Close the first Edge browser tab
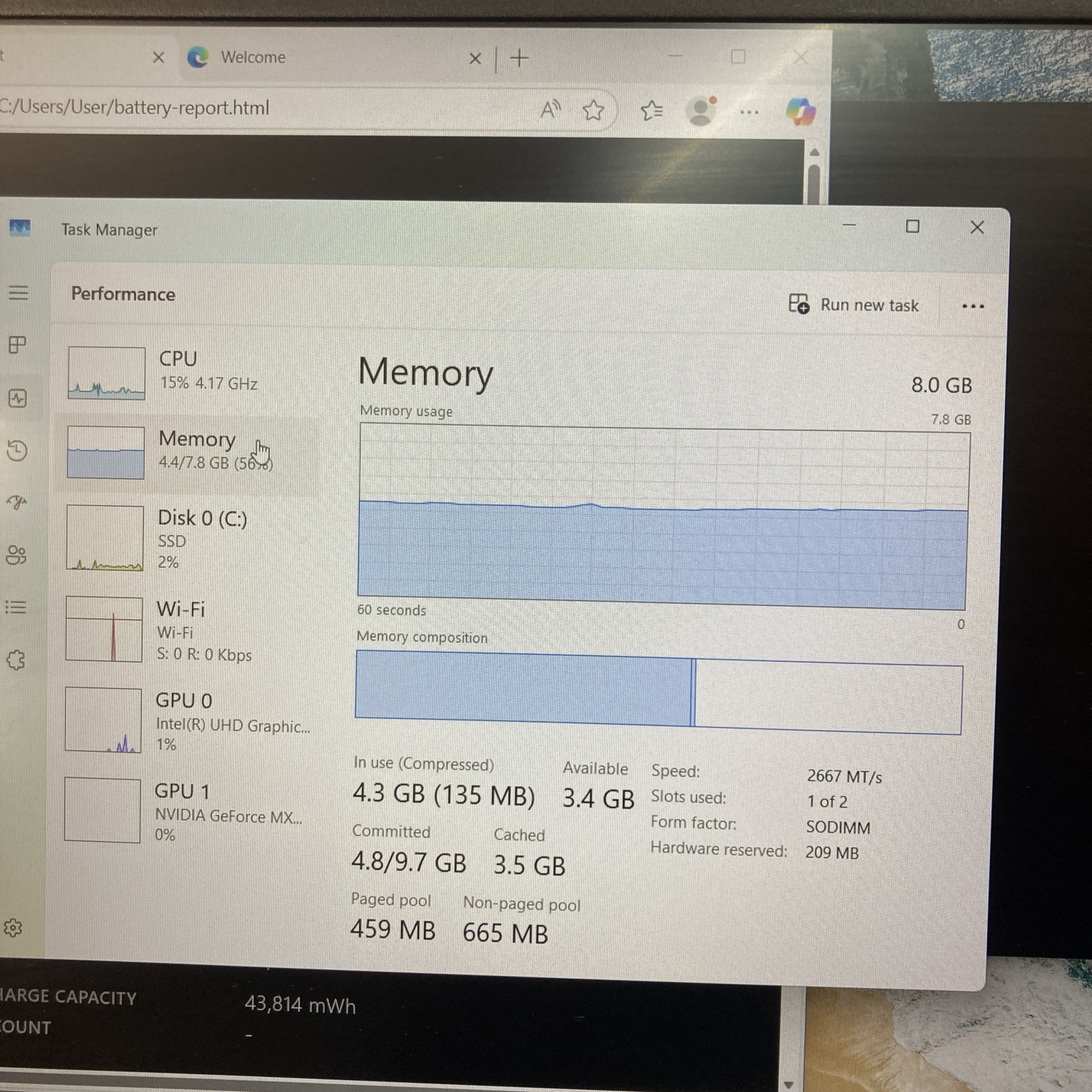This screenshot has width=1092, height=1092. click(158, 57)
